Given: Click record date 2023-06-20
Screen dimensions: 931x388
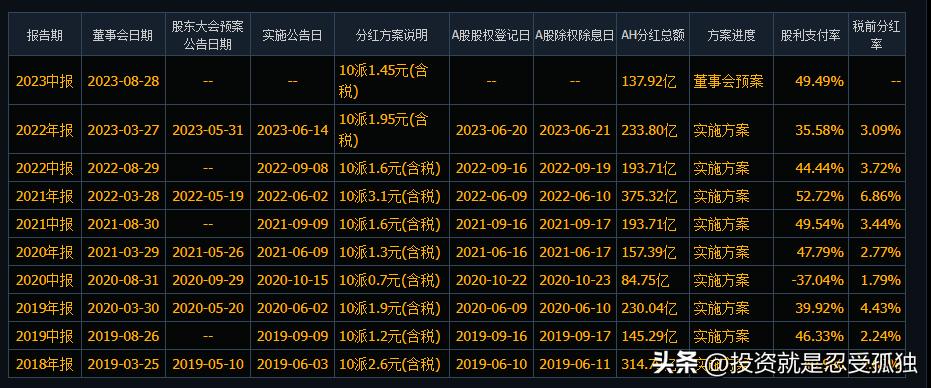Looking at the screenshot, I should point(491,130).
